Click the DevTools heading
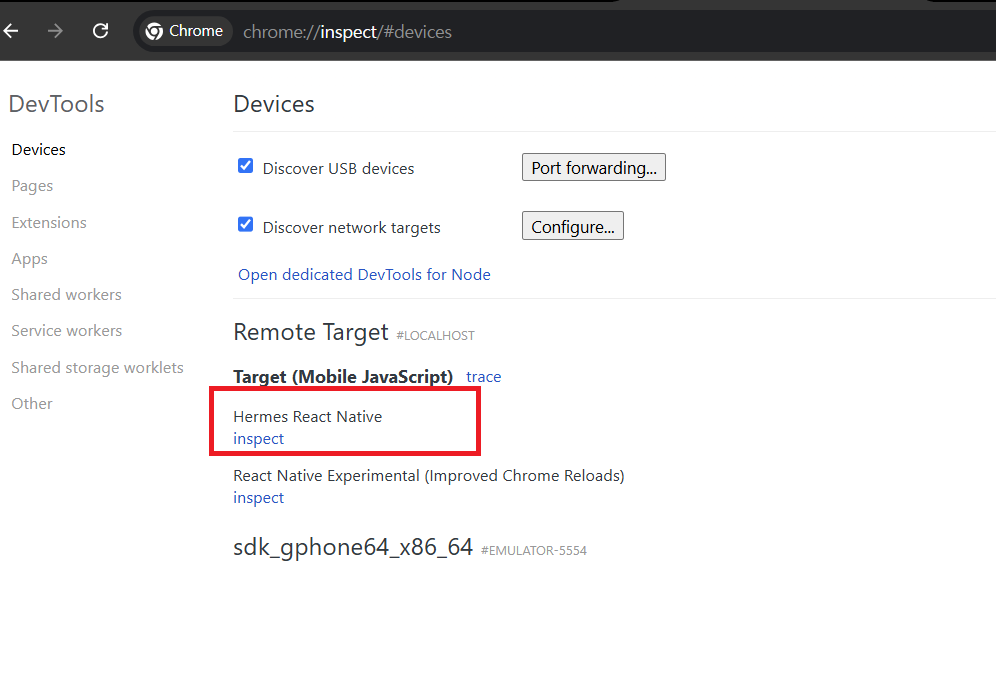 pyautogui.click(x=57, y=104)
